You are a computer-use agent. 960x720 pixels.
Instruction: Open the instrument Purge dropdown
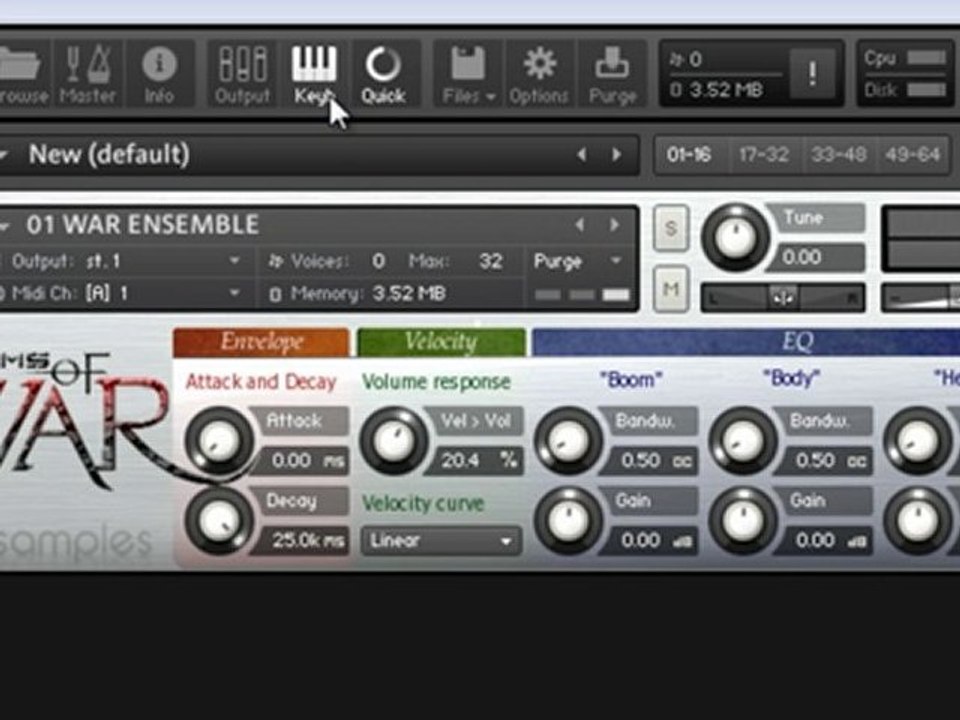tap(577, 261)
